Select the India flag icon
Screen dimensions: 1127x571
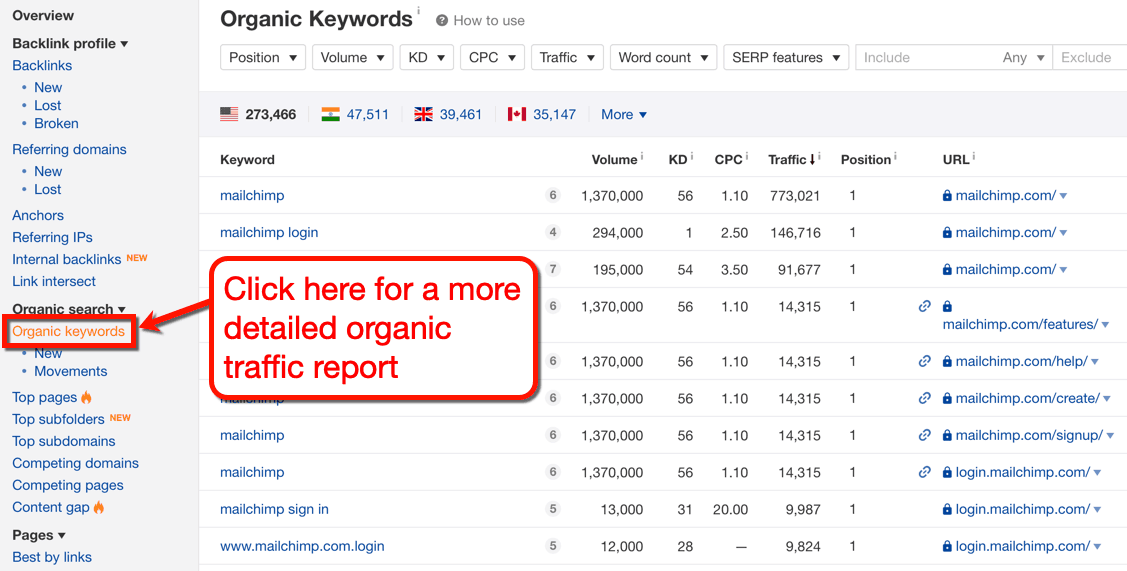tap(331, 114)
